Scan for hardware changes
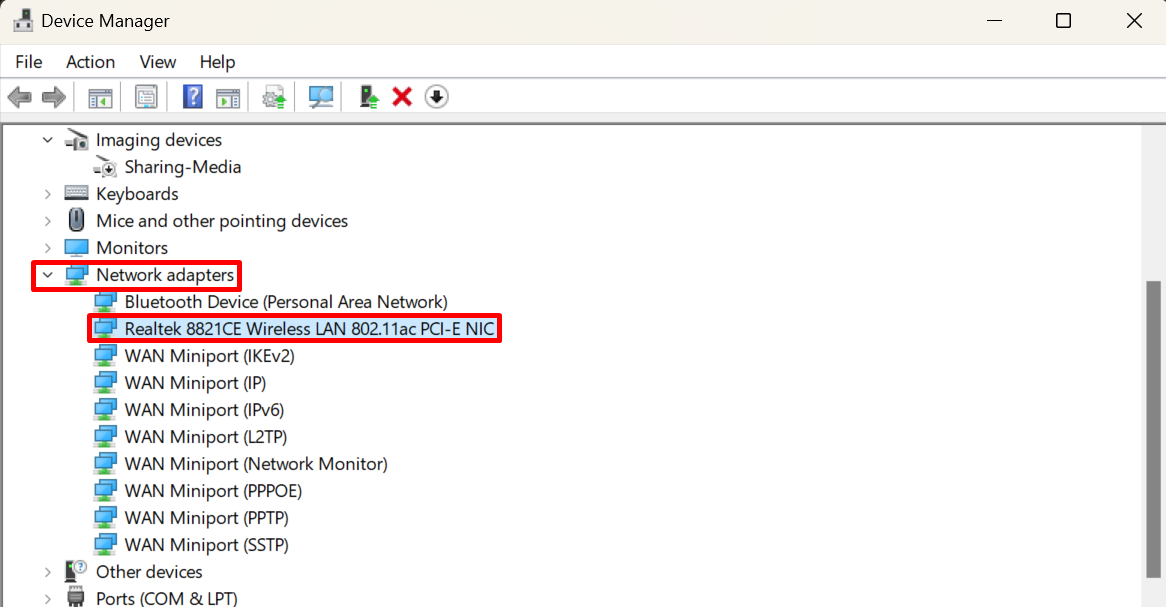Viewport: 1166px width, 607px height. click(320, 96)
